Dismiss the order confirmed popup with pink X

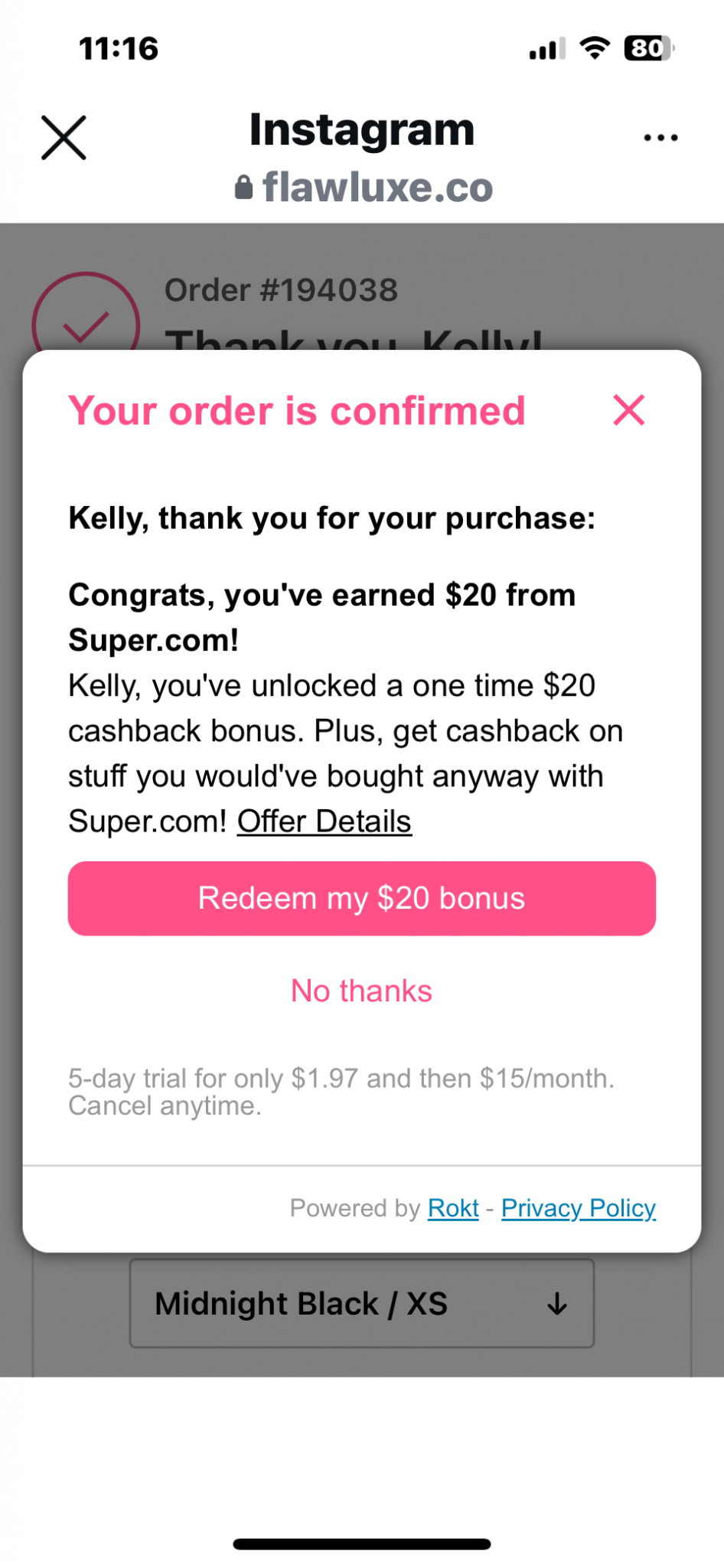629,410
